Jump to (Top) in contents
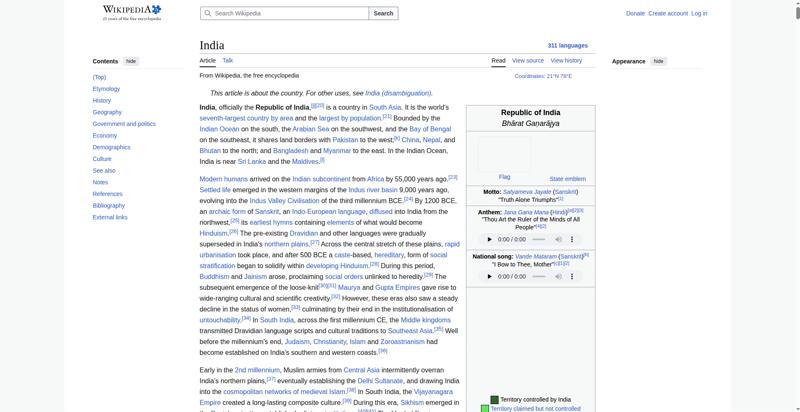This screenshot has height=412, width=800. tap(99, 77)
